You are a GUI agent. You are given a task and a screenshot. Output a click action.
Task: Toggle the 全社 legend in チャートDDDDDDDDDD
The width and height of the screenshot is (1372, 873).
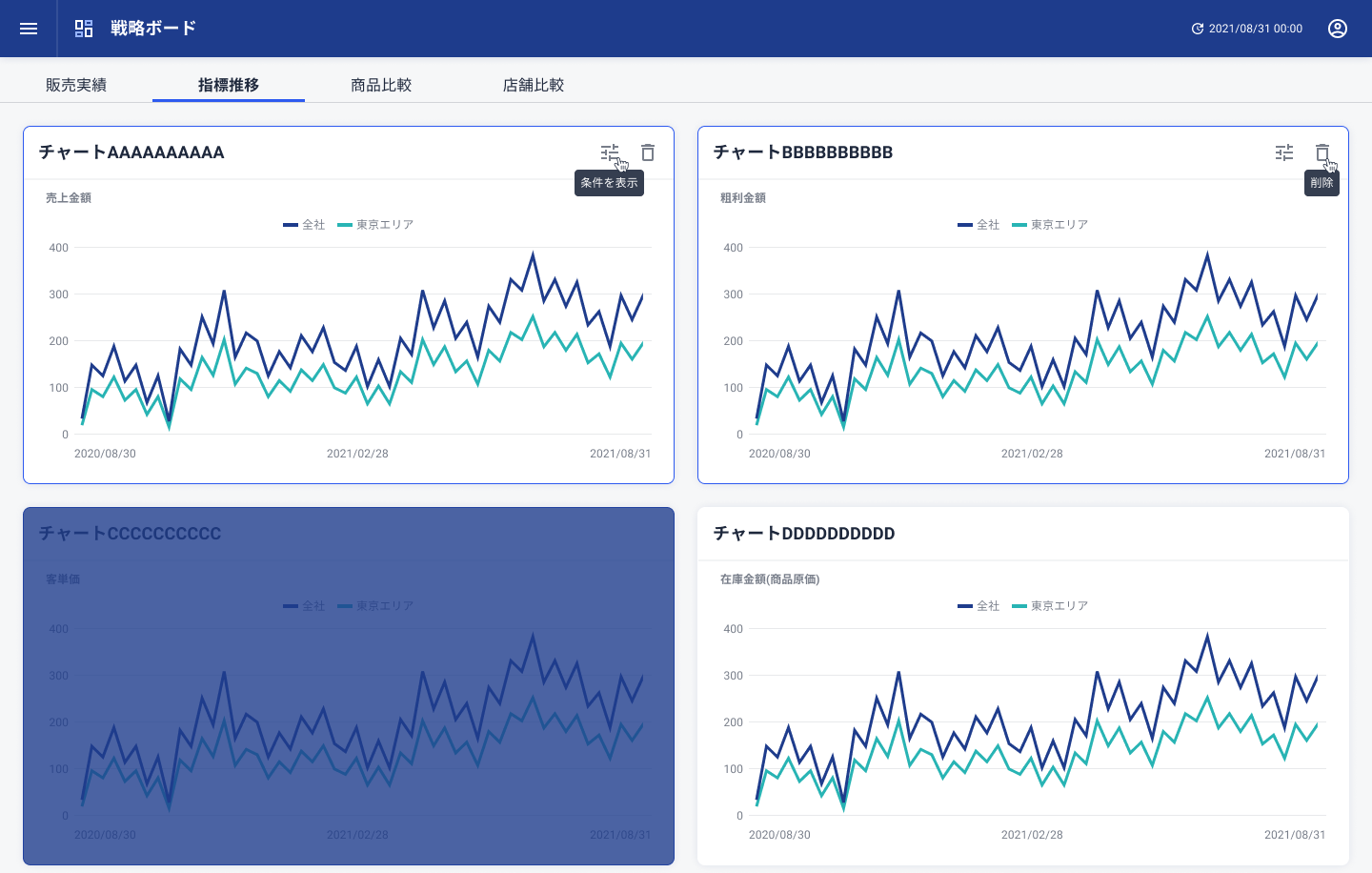tap(979, 606)
